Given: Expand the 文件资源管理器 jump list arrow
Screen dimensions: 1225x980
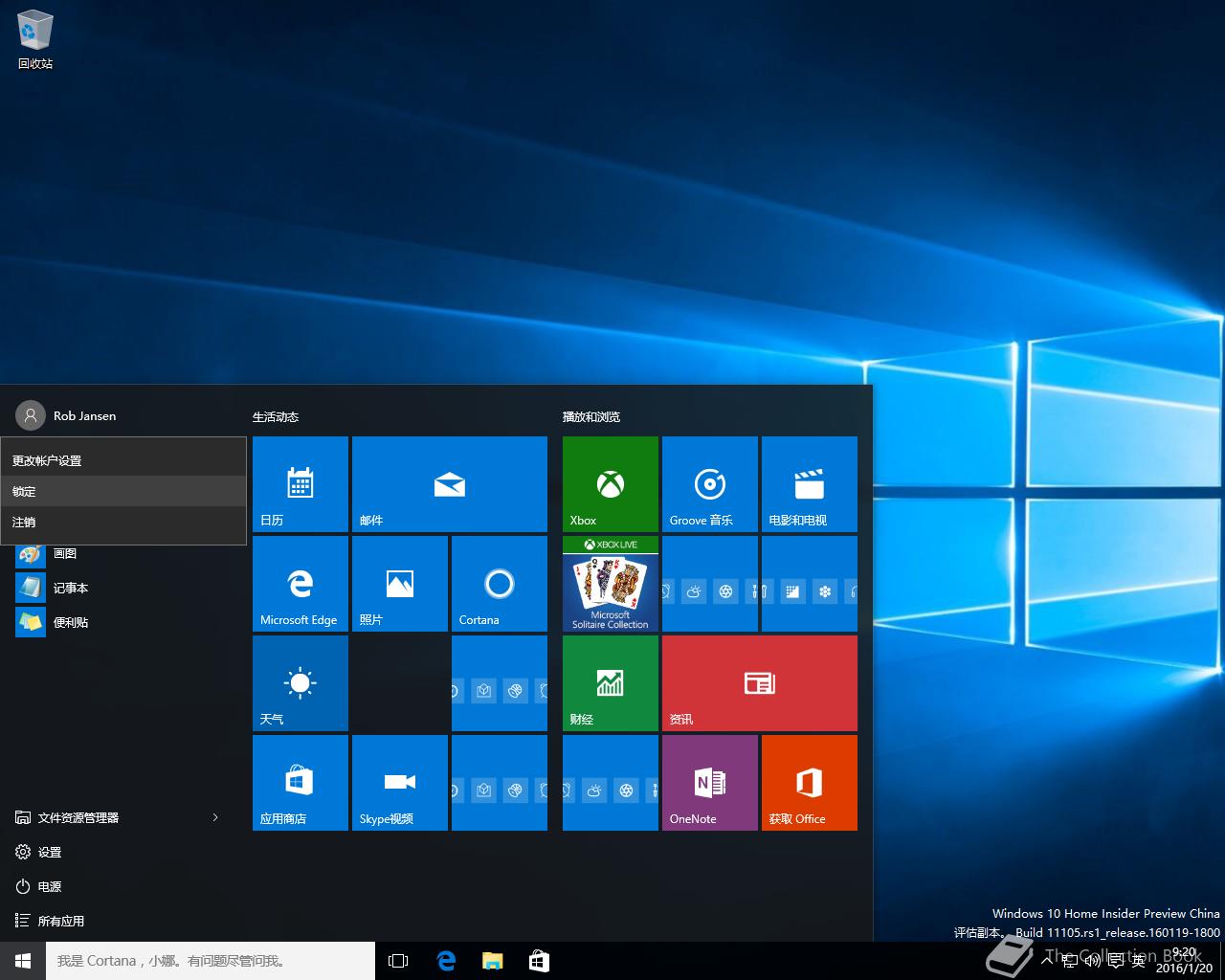Looking at the screenshot, I should [215, 817].
